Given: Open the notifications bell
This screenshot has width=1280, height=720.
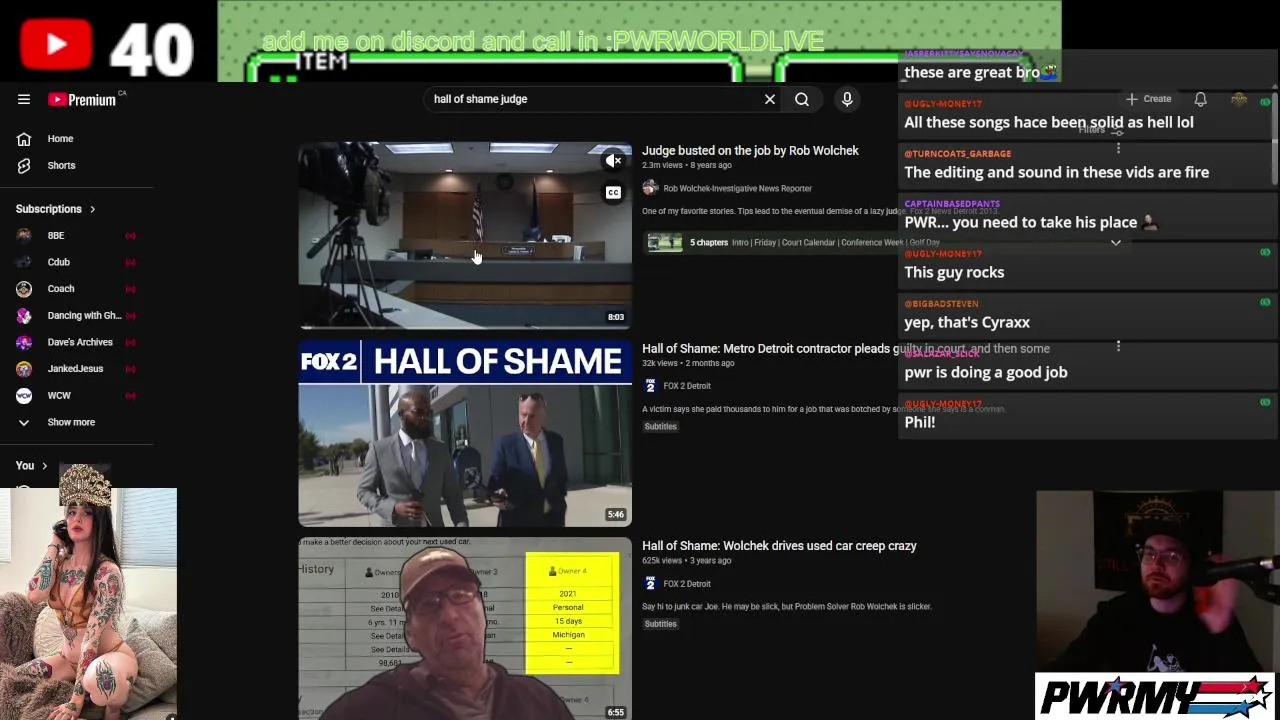Looking at the screenshot, I should [1200, 99].
